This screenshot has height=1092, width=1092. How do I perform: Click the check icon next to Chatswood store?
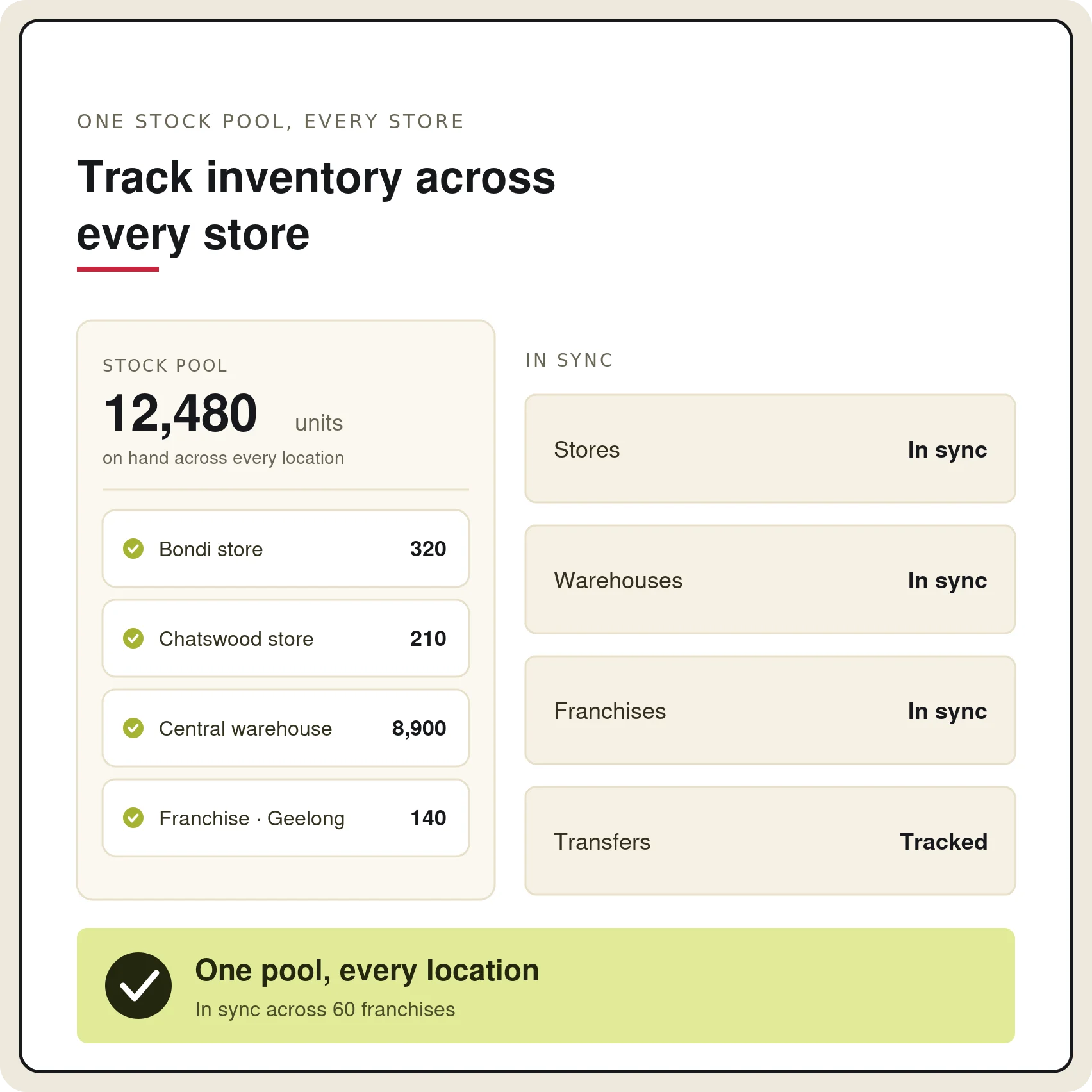coord(133,638)
